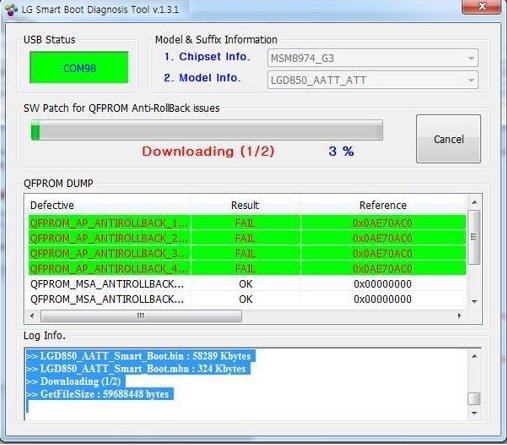Open the Chipset Info dropdown showing MSM8974_G3
The height and width of the screenshot is (445, 507).
coord(373,58)
